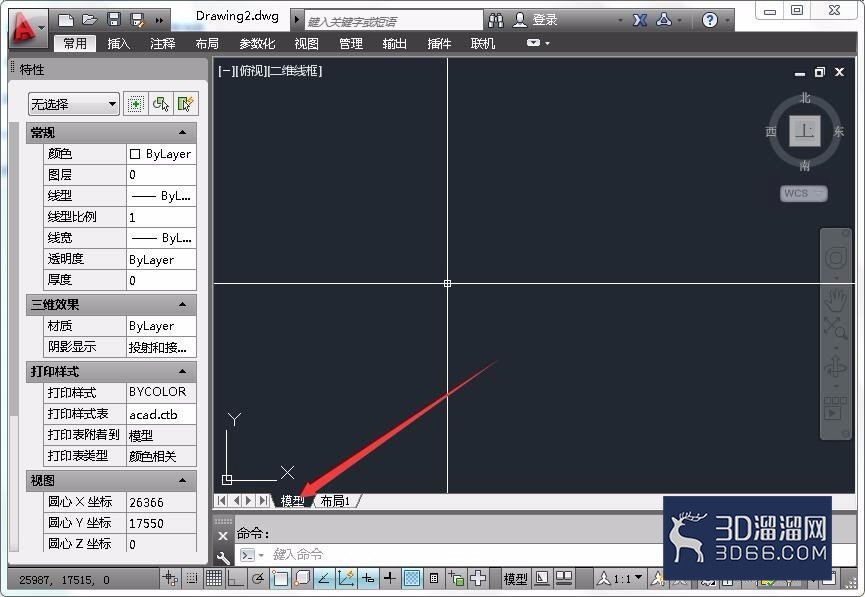Open annotation scale 1:1 dropdown
Screen dimensions: 865x597
(x=620, y=578)
